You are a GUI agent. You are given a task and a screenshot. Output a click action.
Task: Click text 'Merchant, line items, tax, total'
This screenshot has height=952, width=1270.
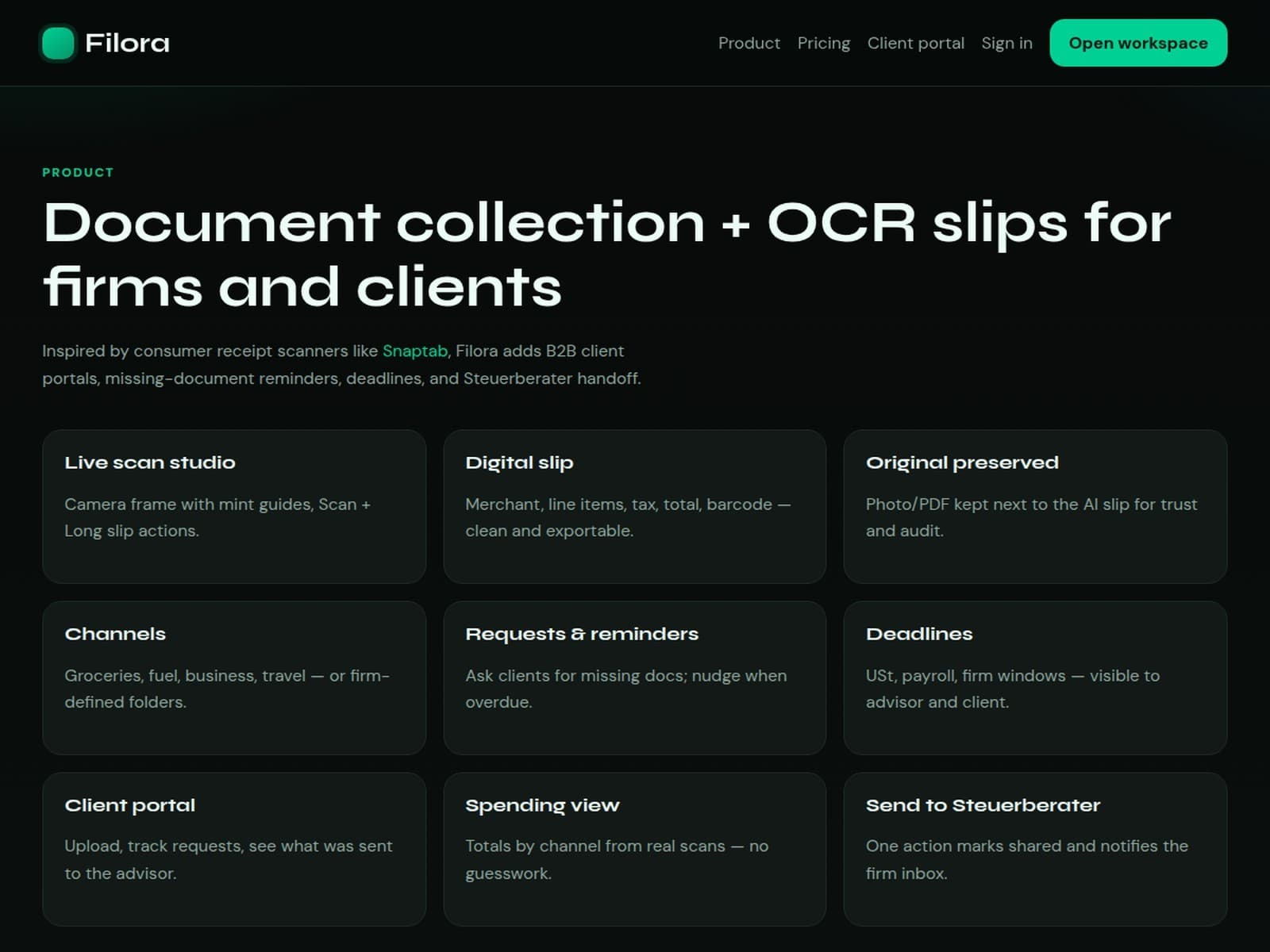[582, 505]
